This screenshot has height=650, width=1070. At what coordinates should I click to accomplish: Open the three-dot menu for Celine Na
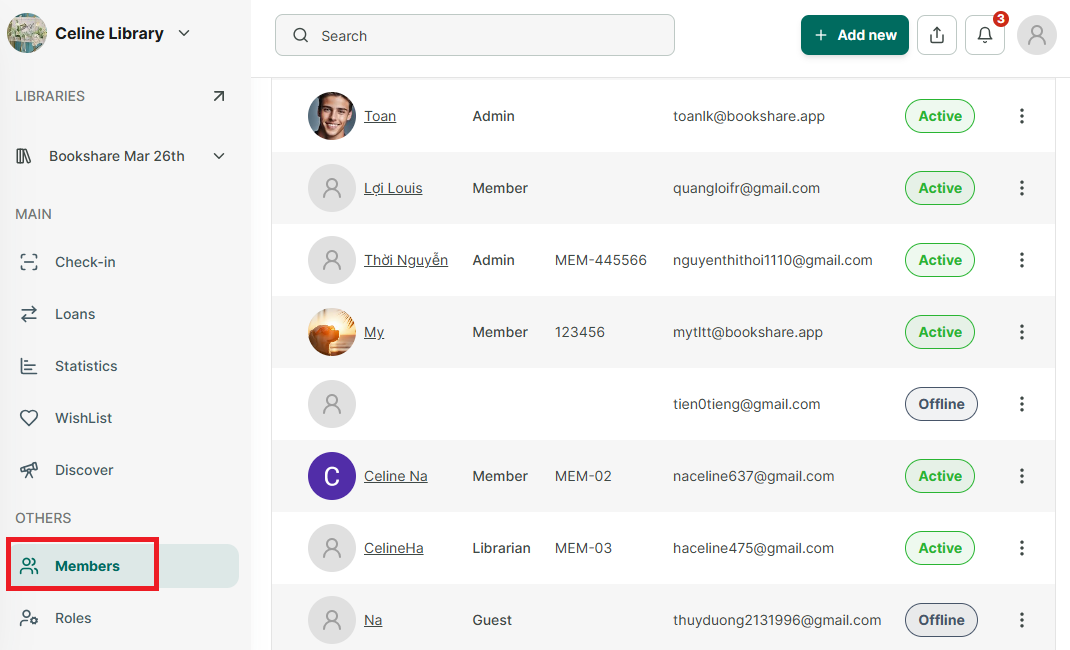tap(1022, 476)
